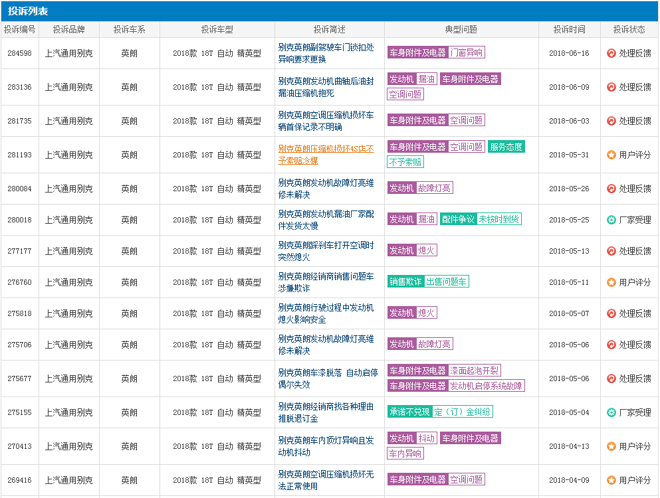Click the 漏油 tag in row 283136
This screenshot has width=660, height=498.
427,79
